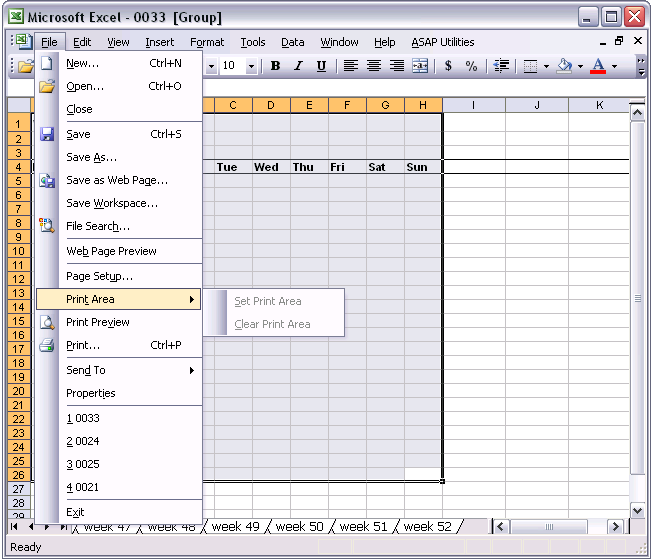Click Merge and Center icon
Image resolution: width=651 pixels, height=559 pixels.
[x=420, y=66]
